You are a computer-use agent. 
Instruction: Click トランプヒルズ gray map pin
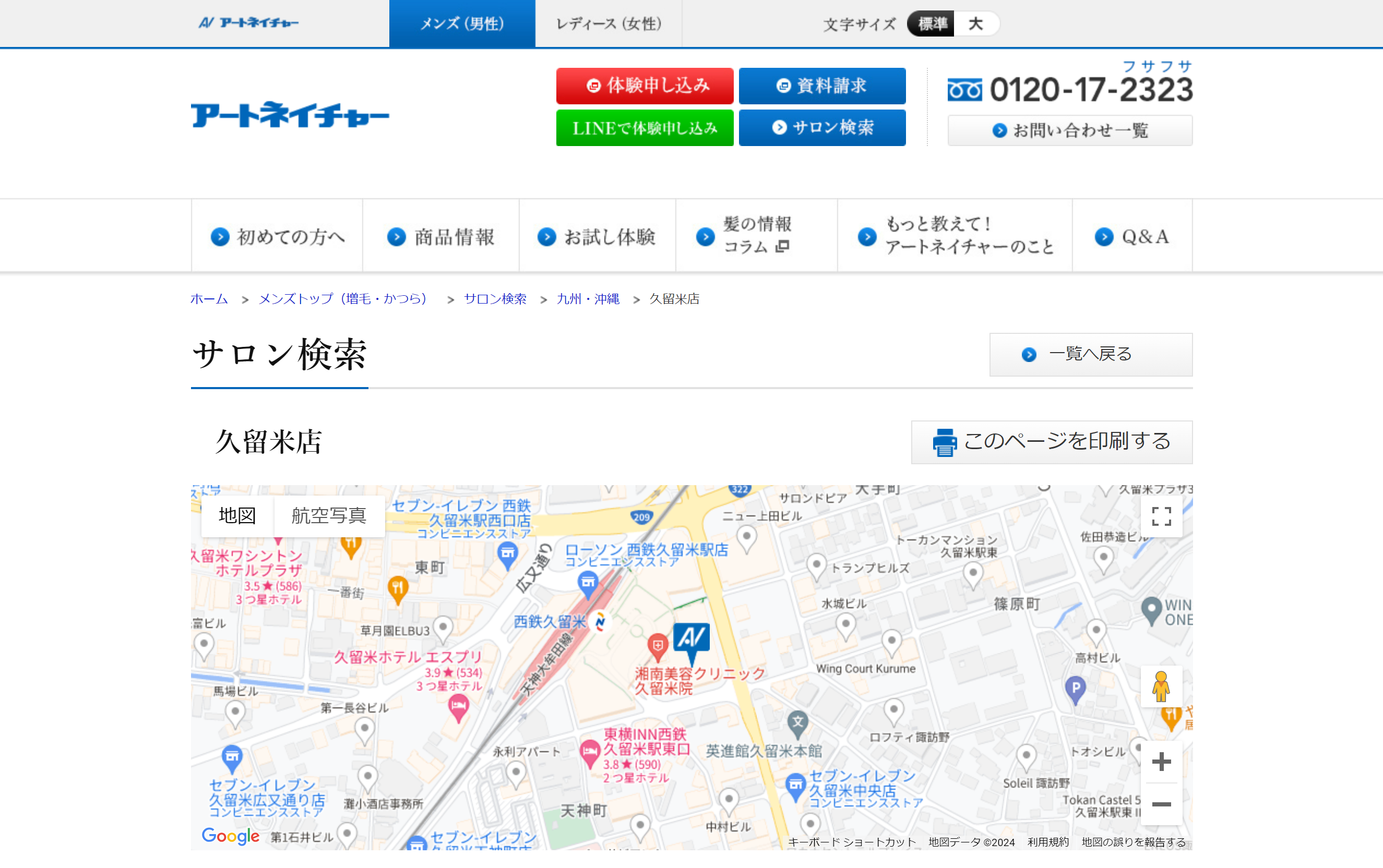point(816,566)
